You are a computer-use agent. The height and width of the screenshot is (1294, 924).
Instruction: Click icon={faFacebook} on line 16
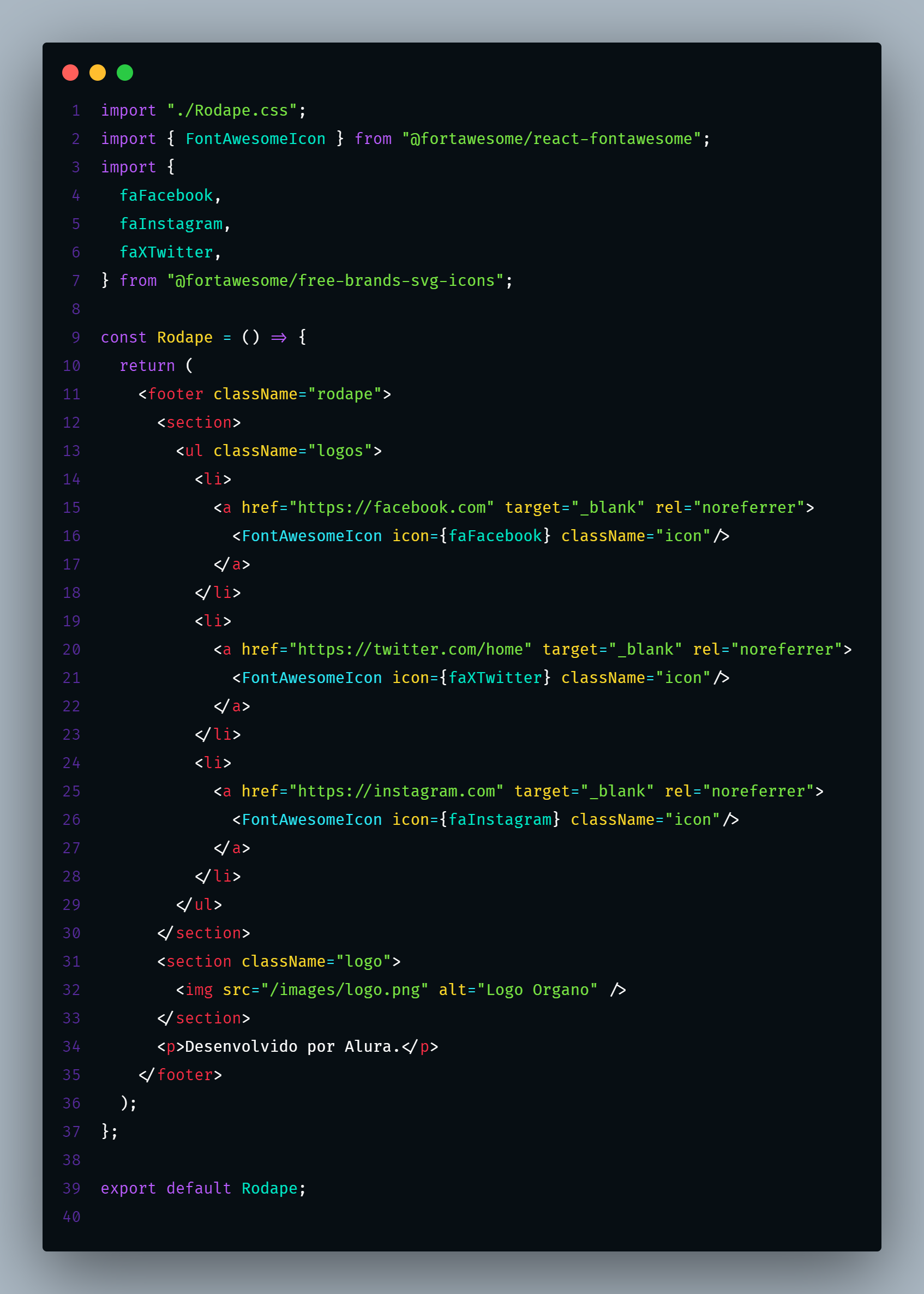(472, 536)
